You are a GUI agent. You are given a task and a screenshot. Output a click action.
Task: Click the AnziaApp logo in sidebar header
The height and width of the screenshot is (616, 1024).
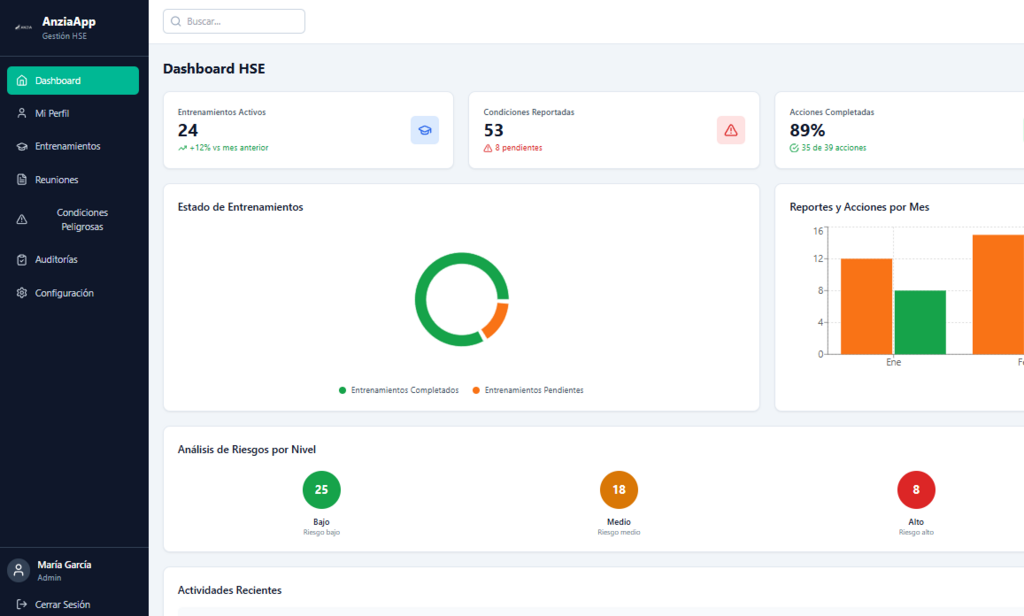point(24,28)
